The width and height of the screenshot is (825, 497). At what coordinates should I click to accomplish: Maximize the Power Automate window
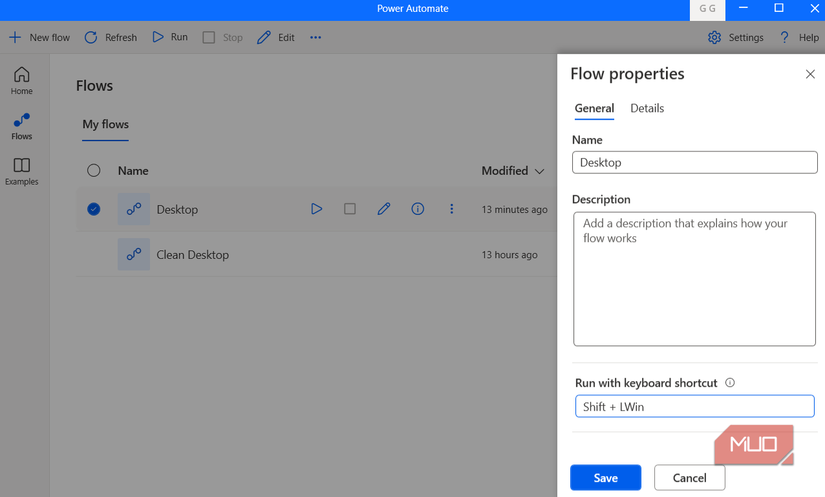(x=779, y=8)
